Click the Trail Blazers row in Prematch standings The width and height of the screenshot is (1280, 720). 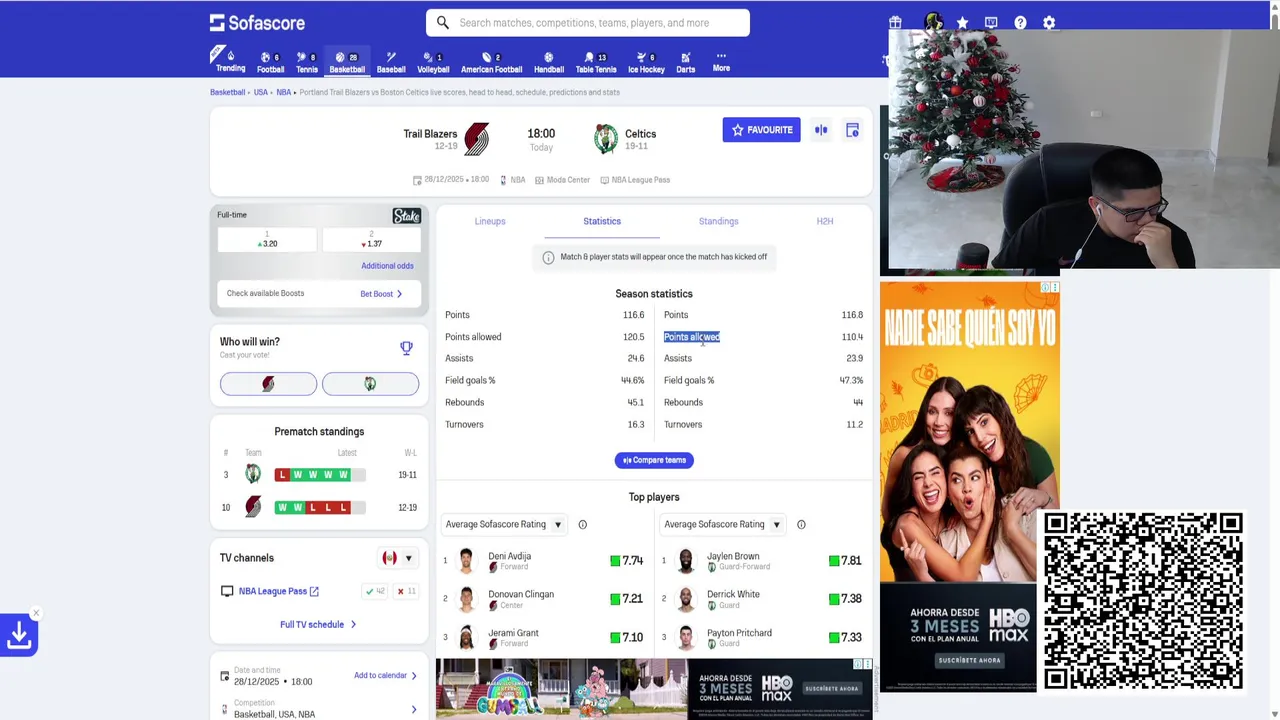(319, 507)
